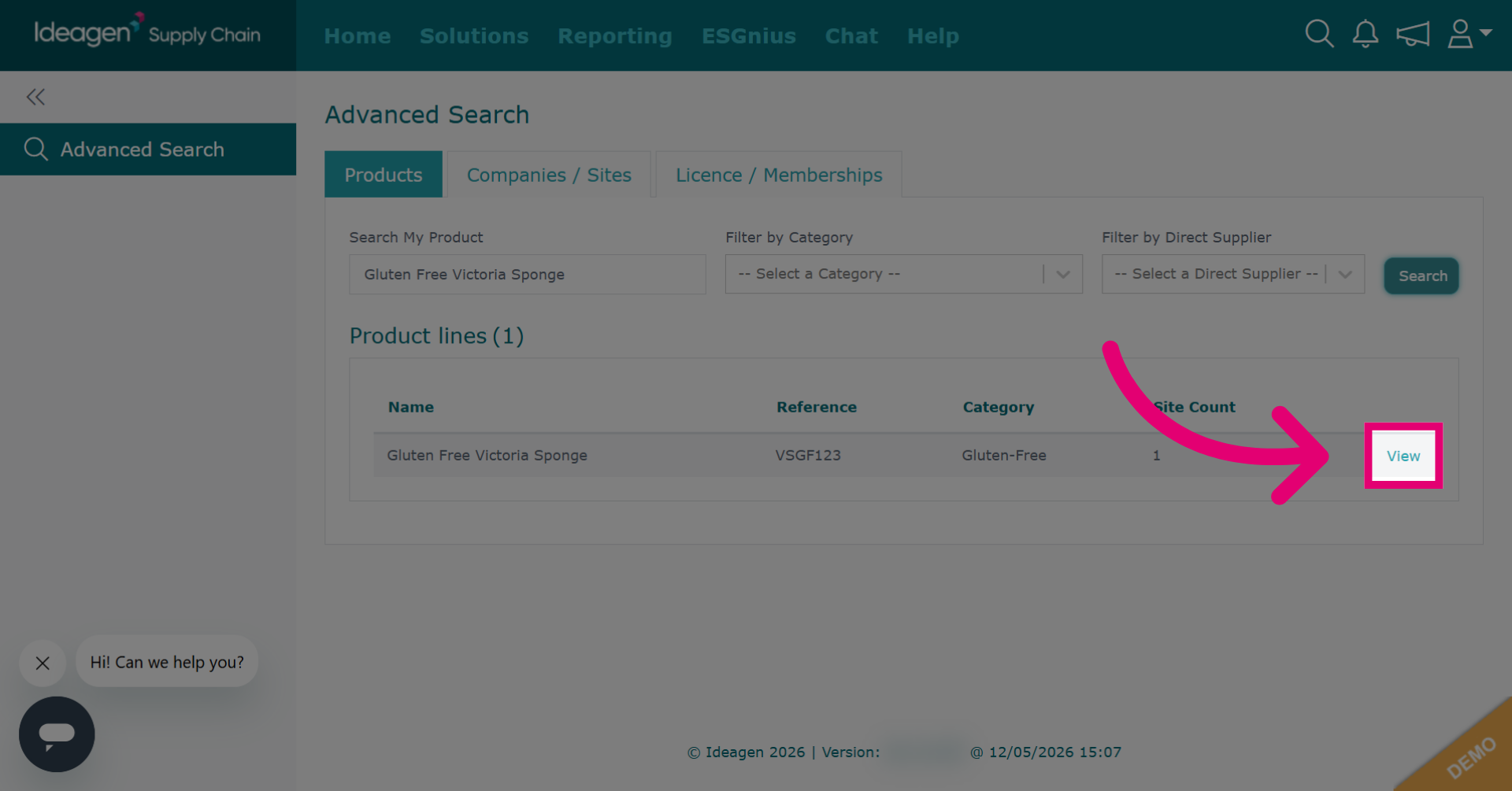Click the Search button

[x=1422, y=276]
